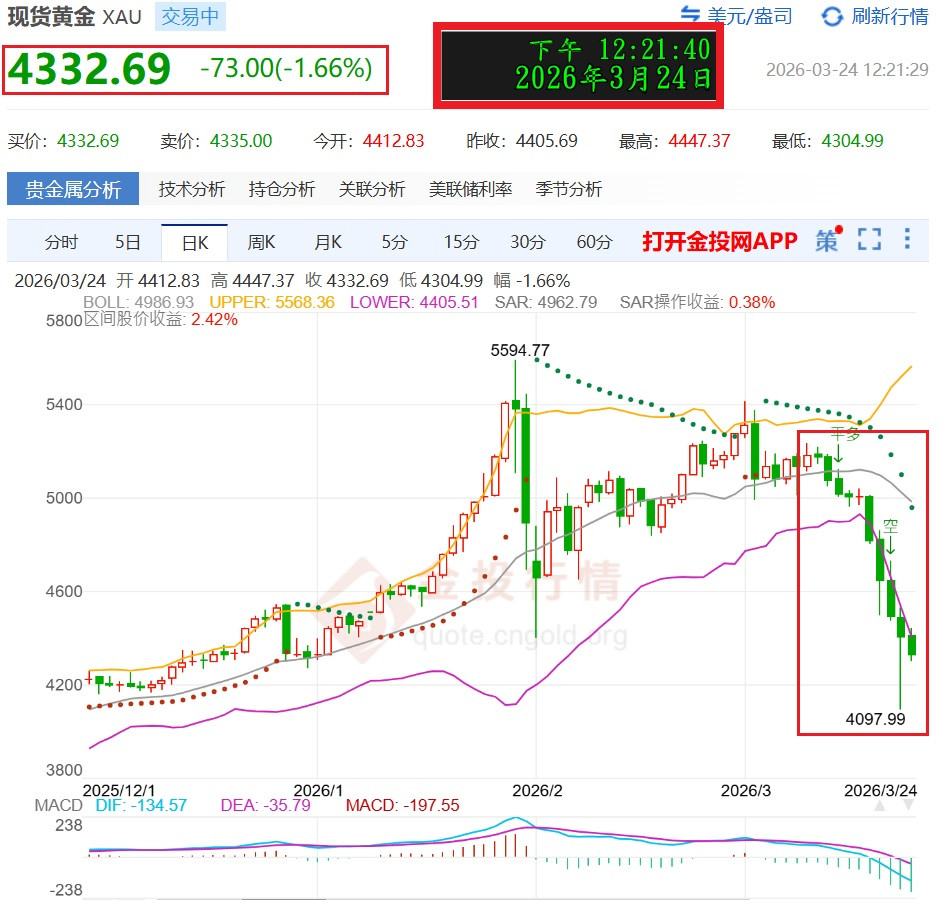Click the currency unit swap arrows icon
The height and width of the screenshot is (900, 948).
pyautogui.click(x=690, y=13)
